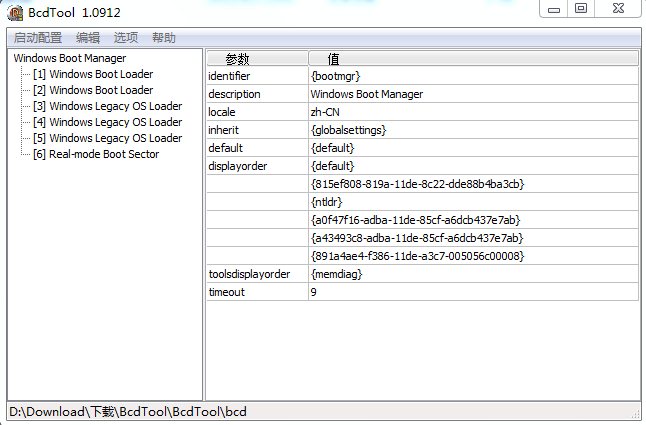Viewport: 646px width, 425px height.
Task: Select [2] Windows Boot Loader entry
Action: 93,90
